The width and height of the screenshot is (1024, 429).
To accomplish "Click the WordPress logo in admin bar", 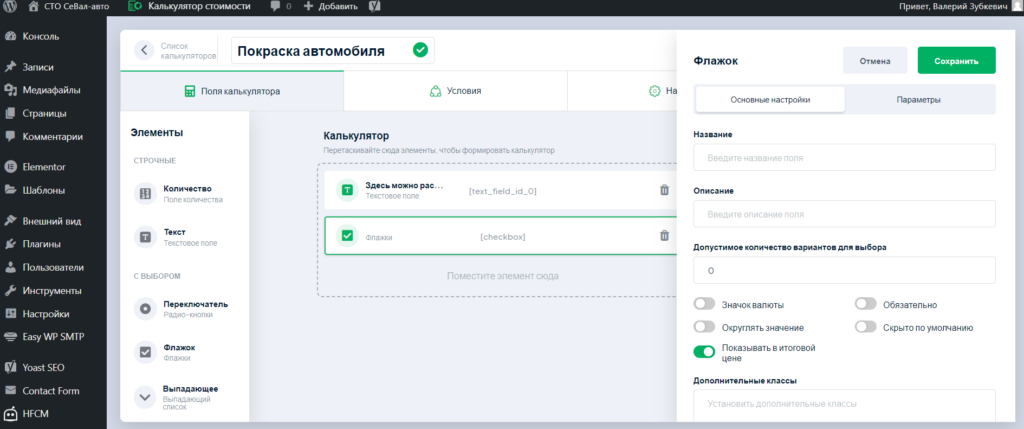I will tap(10, 7).
